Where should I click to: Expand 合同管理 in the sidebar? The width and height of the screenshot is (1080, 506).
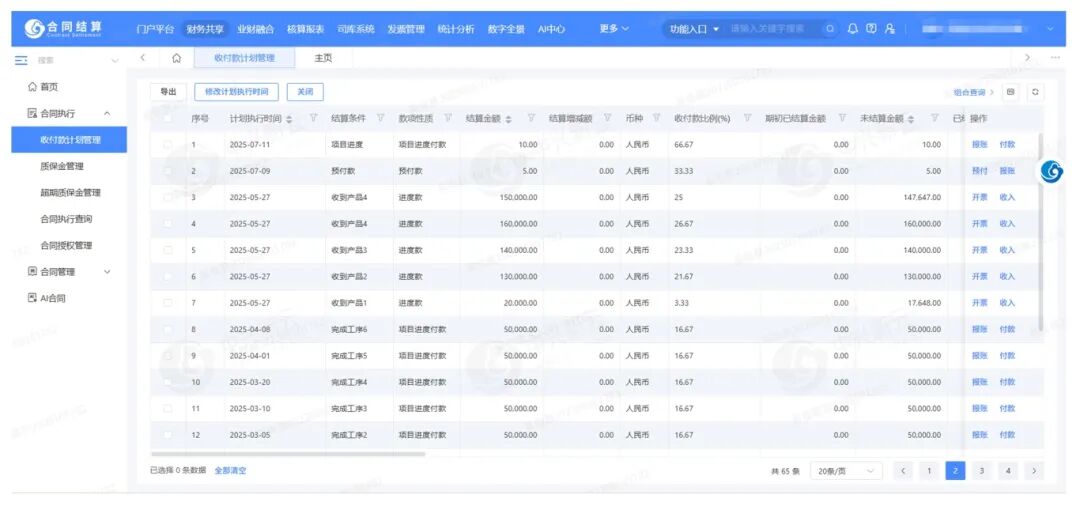(68, 272)
